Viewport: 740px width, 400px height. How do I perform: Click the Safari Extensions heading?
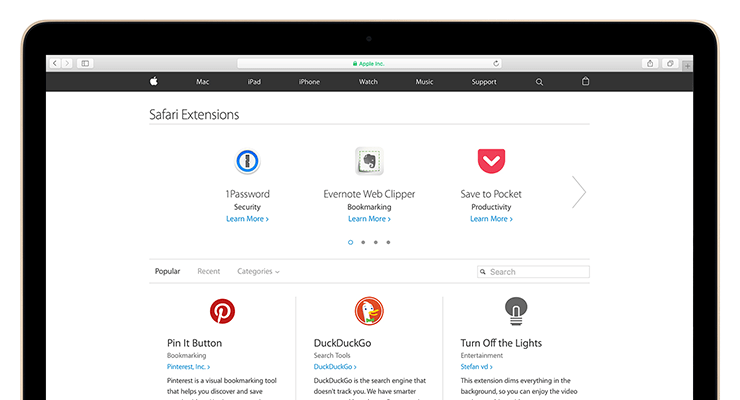(x=194, y=115)
